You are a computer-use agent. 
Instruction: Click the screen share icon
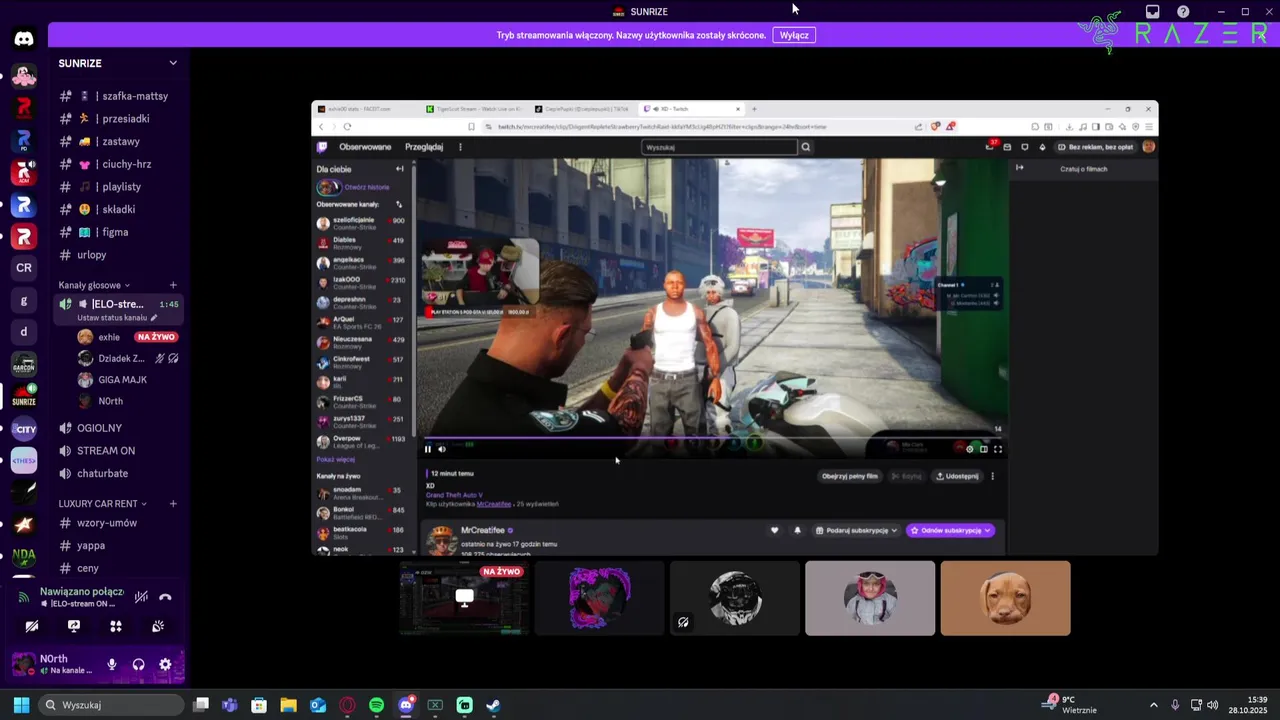coord(74,626)
